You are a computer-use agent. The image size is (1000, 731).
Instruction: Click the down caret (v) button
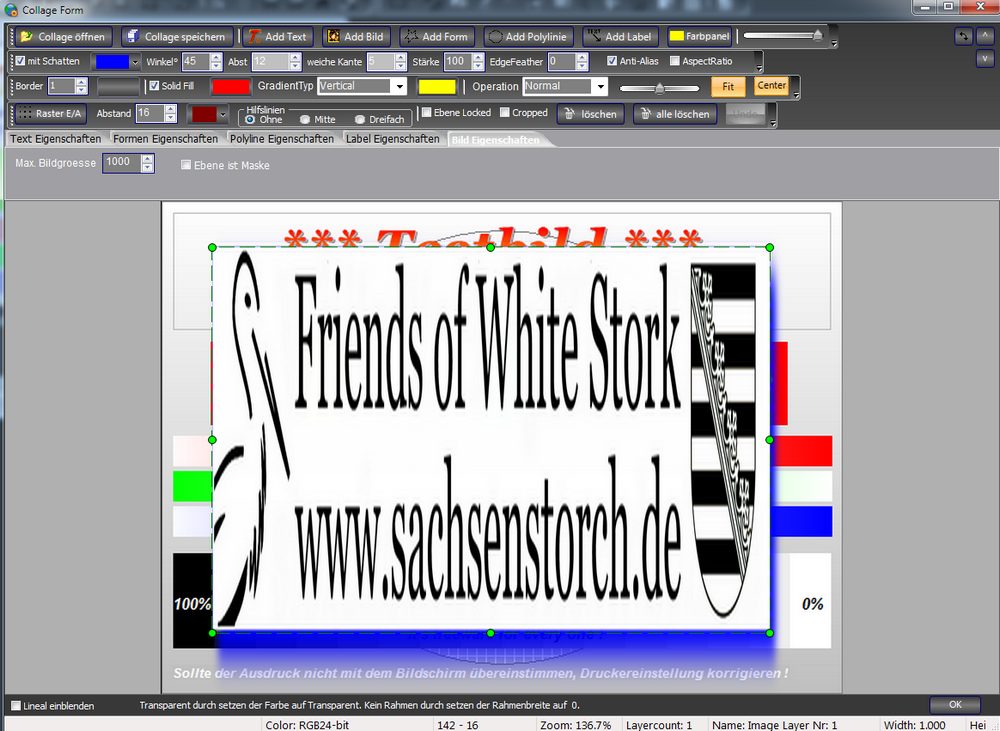985,59
